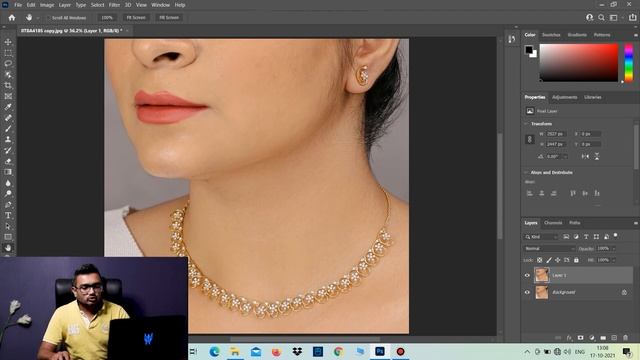Click the W width input field
The height and width of the screenshot is (360, 640).
pyautogui.click(x=556, y=134)
